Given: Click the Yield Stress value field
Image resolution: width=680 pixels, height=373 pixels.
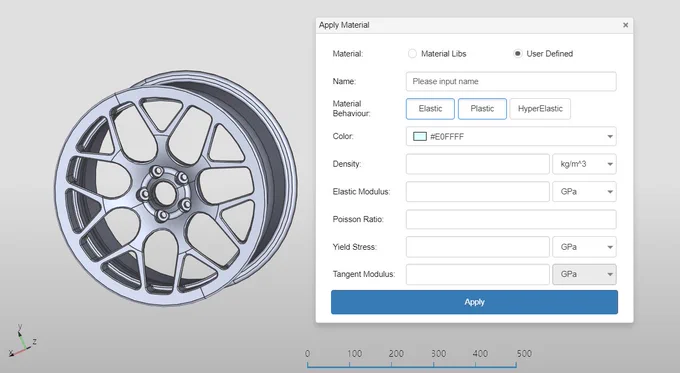Looking at the screenshot, I should click(477, 247).
